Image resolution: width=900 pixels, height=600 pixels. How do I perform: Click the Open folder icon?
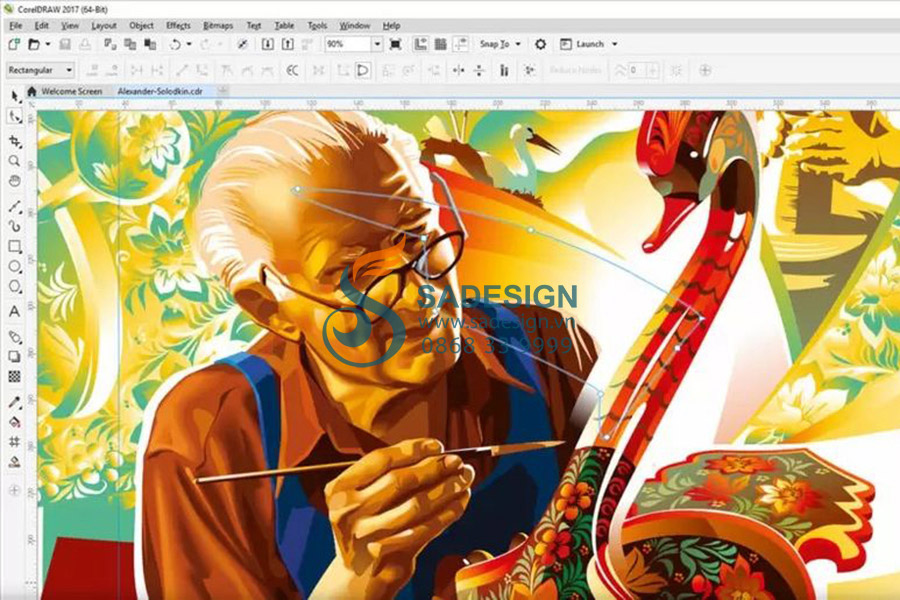34,44
